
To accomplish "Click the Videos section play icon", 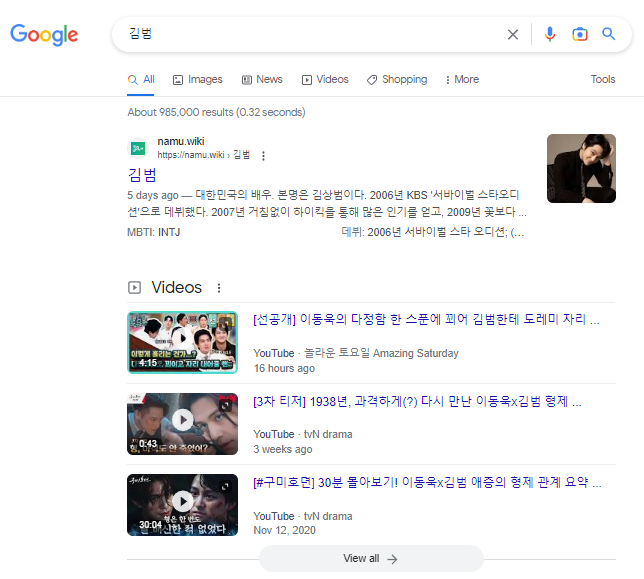I will pos(134,287).
